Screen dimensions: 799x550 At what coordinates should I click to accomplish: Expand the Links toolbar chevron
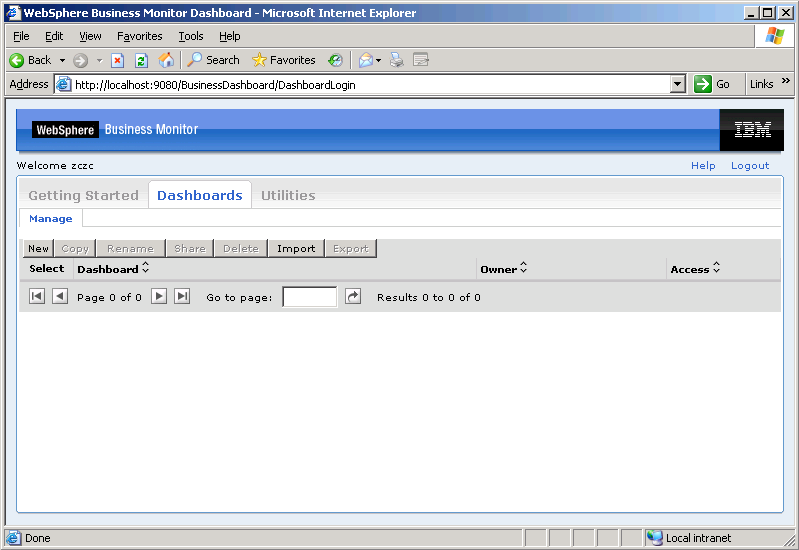tap(785, 81)
